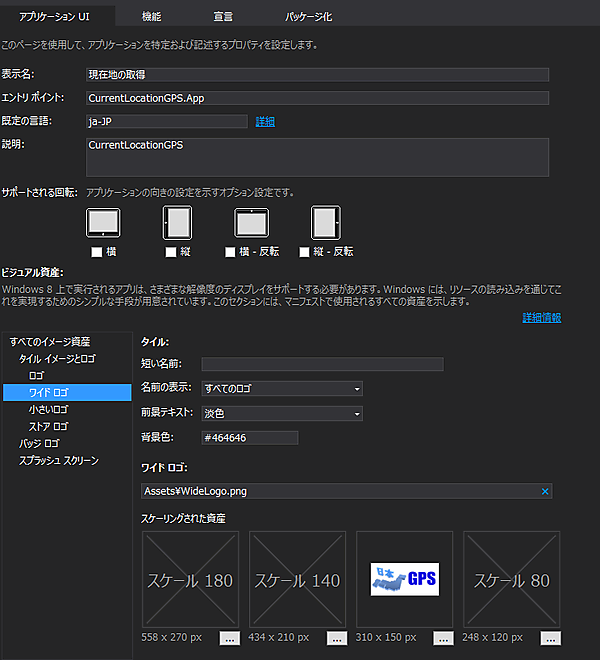This screenshot has width=600, height=660.
Task: Select the GPS wide logo thumbnail
Action: tap(404, 579)
